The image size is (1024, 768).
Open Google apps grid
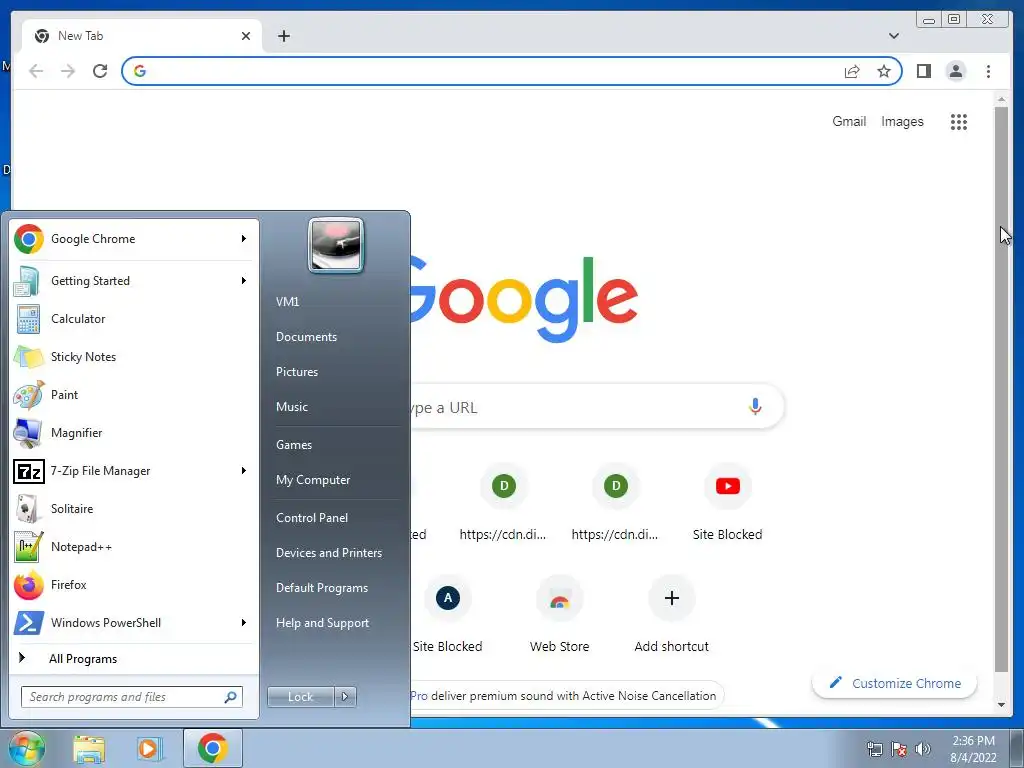coord(959,122)
